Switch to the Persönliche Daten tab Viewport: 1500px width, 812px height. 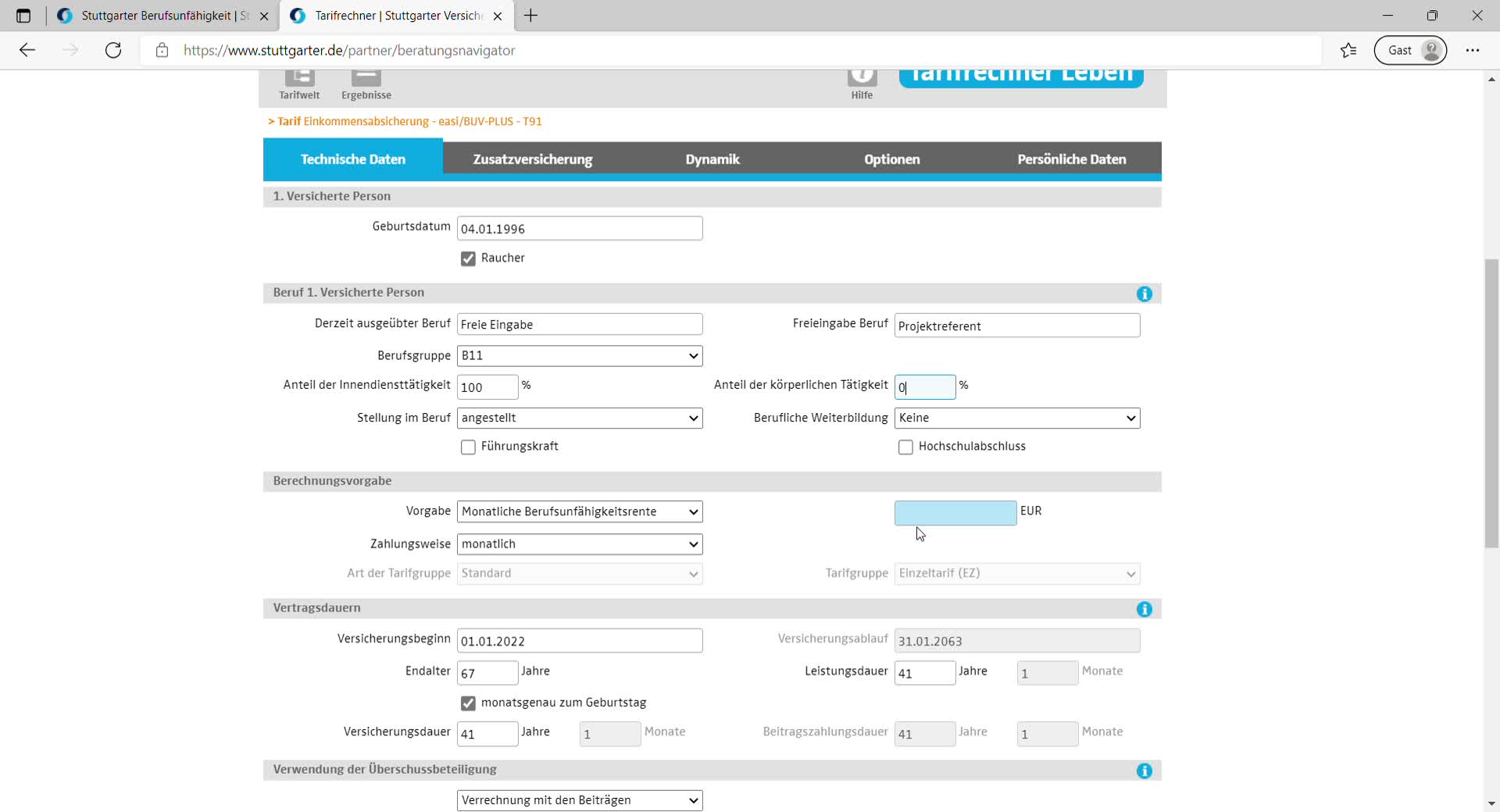coord(1071,159)
